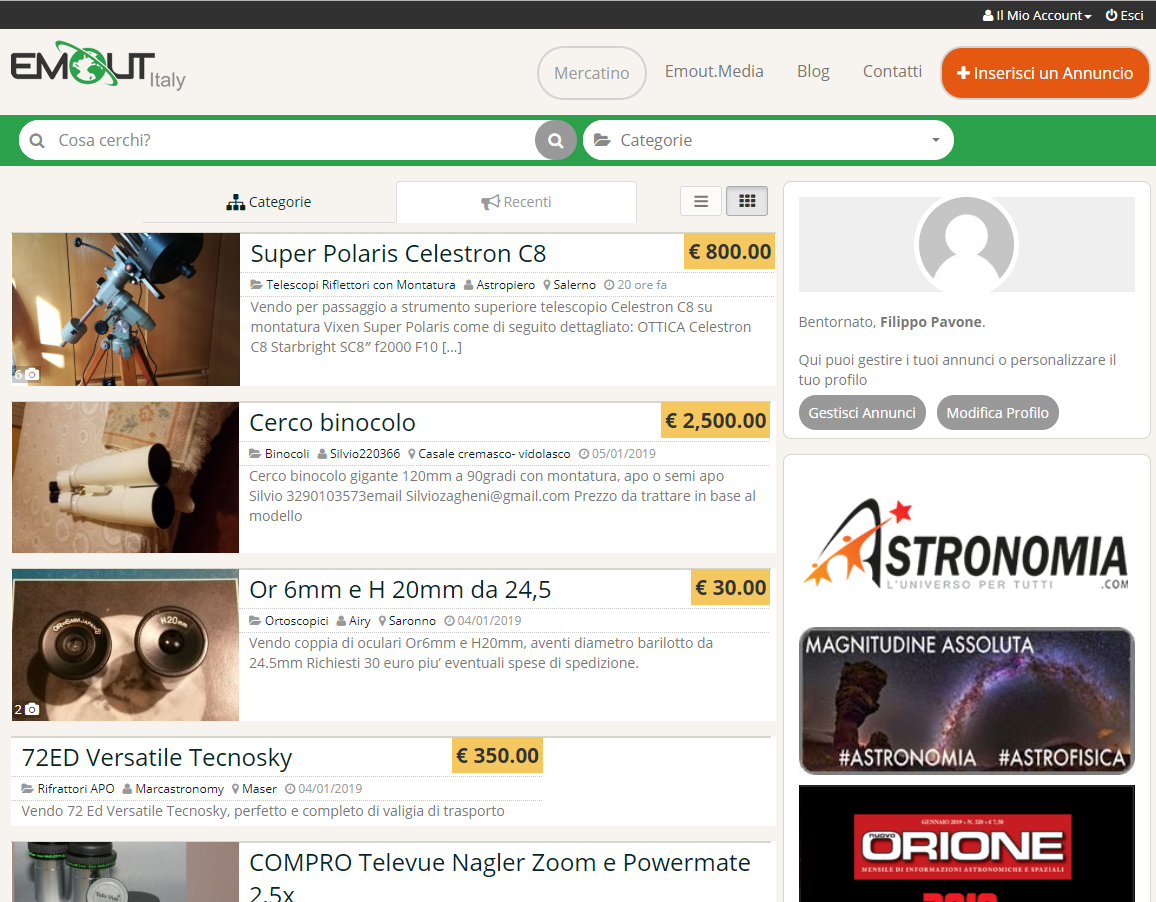
Task: Click Casale cremasco-vidolasco location
Action: pyautogui.click(x=494, y=454)
